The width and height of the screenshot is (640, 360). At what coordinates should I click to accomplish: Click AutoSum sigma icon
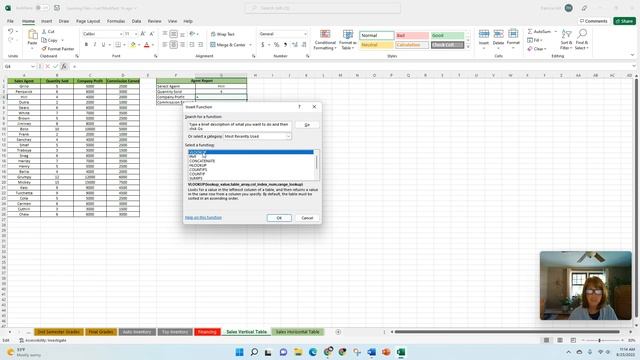point(530,31)
